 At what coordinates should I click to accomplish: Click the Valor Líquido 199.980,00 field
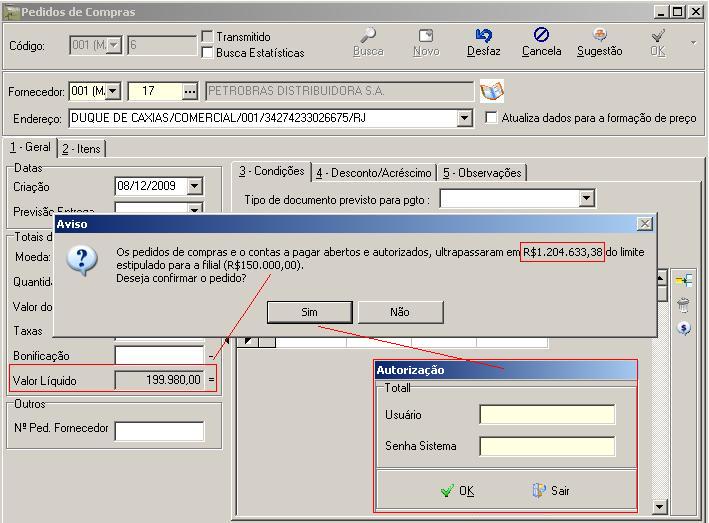click(x=159, y=380)
